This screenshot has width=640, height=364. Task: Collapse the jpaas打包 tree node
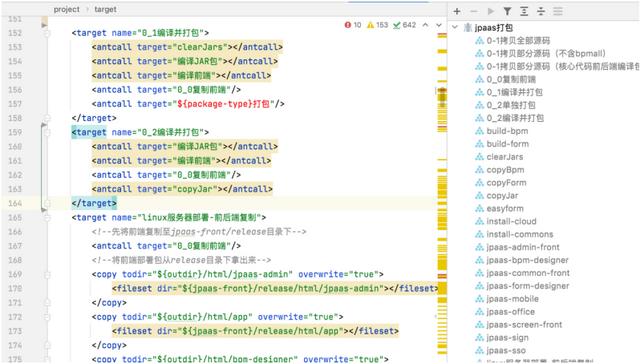click(455, 27)
